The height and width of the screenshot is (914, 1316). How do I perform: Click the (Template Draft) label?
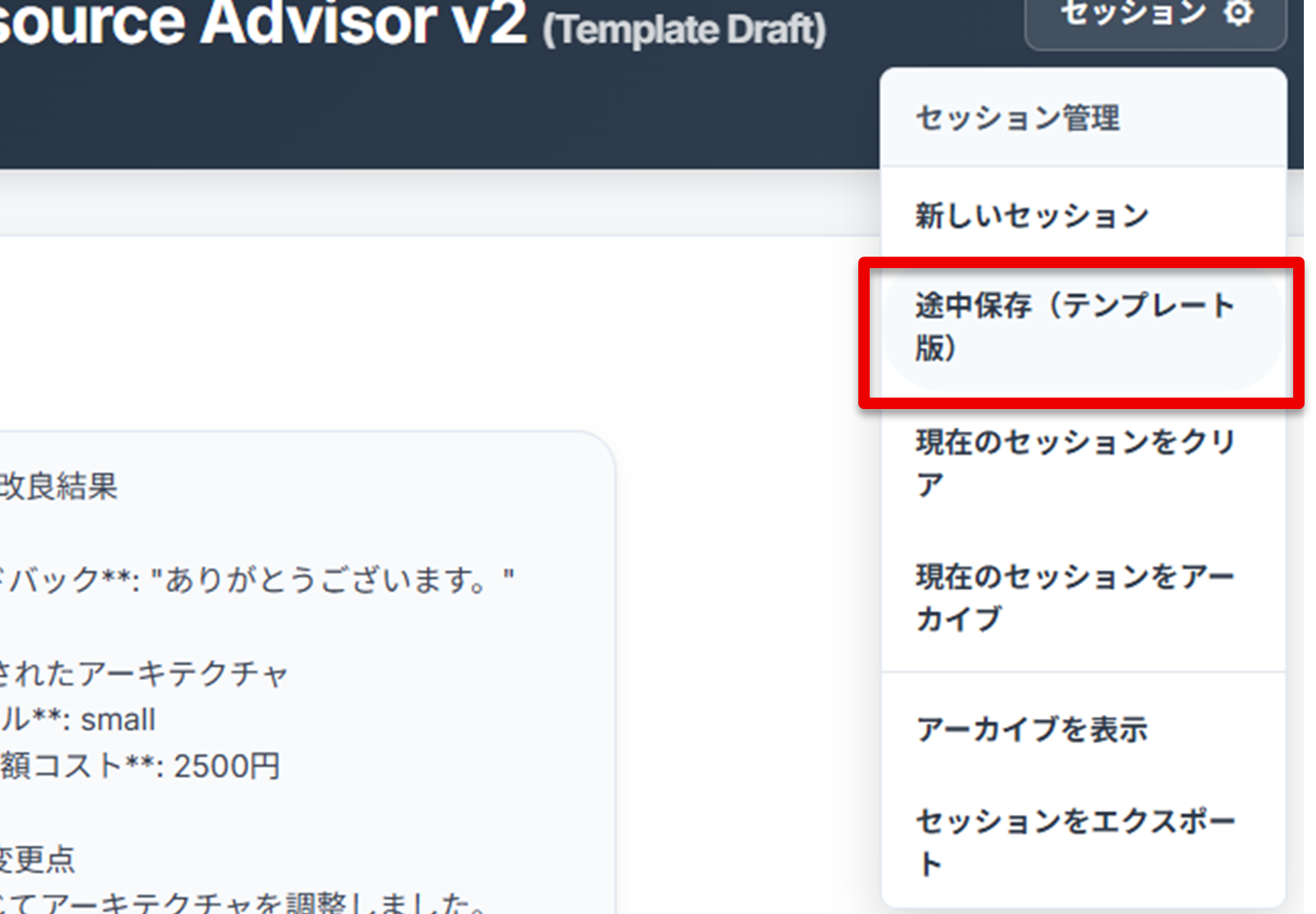pyautogui.click(x=684, y=30)
